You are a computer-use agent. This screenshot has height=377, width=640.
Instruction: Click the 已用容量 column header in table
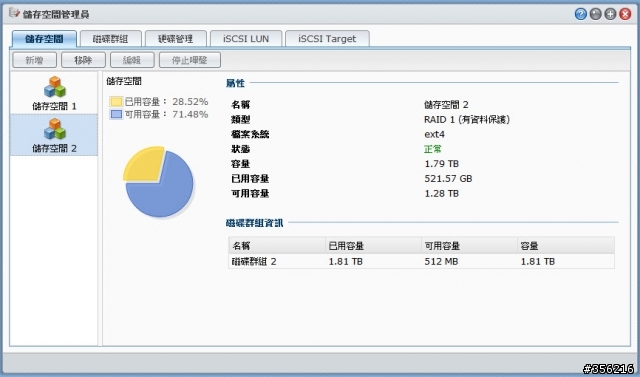pyautogui.click(x=373, y=246)
